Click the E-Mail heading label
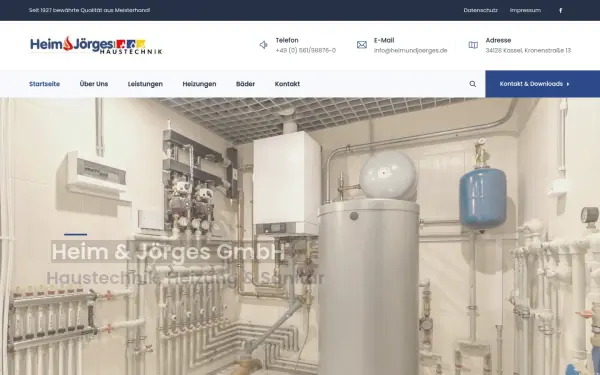Image resolution: width=600 pixels, height=375 pixels. click(384, 40)
